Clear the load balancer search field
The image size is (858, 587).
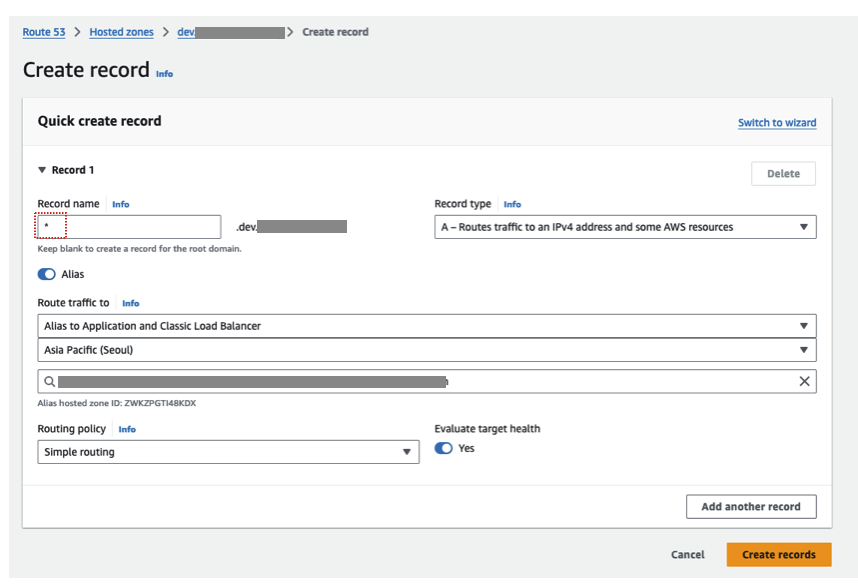click(804, 381)
